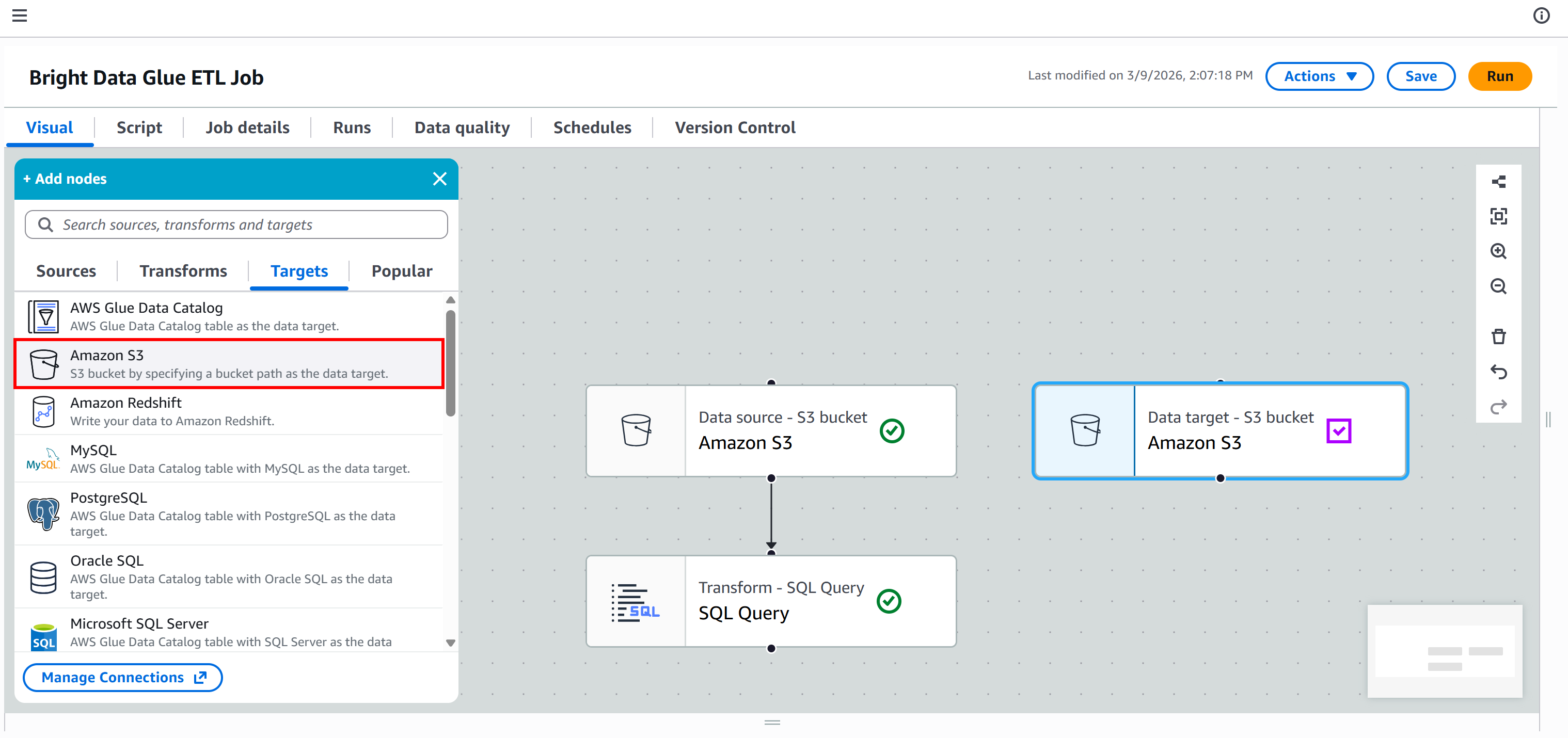Open Manage Connections link

pos(123,677)
